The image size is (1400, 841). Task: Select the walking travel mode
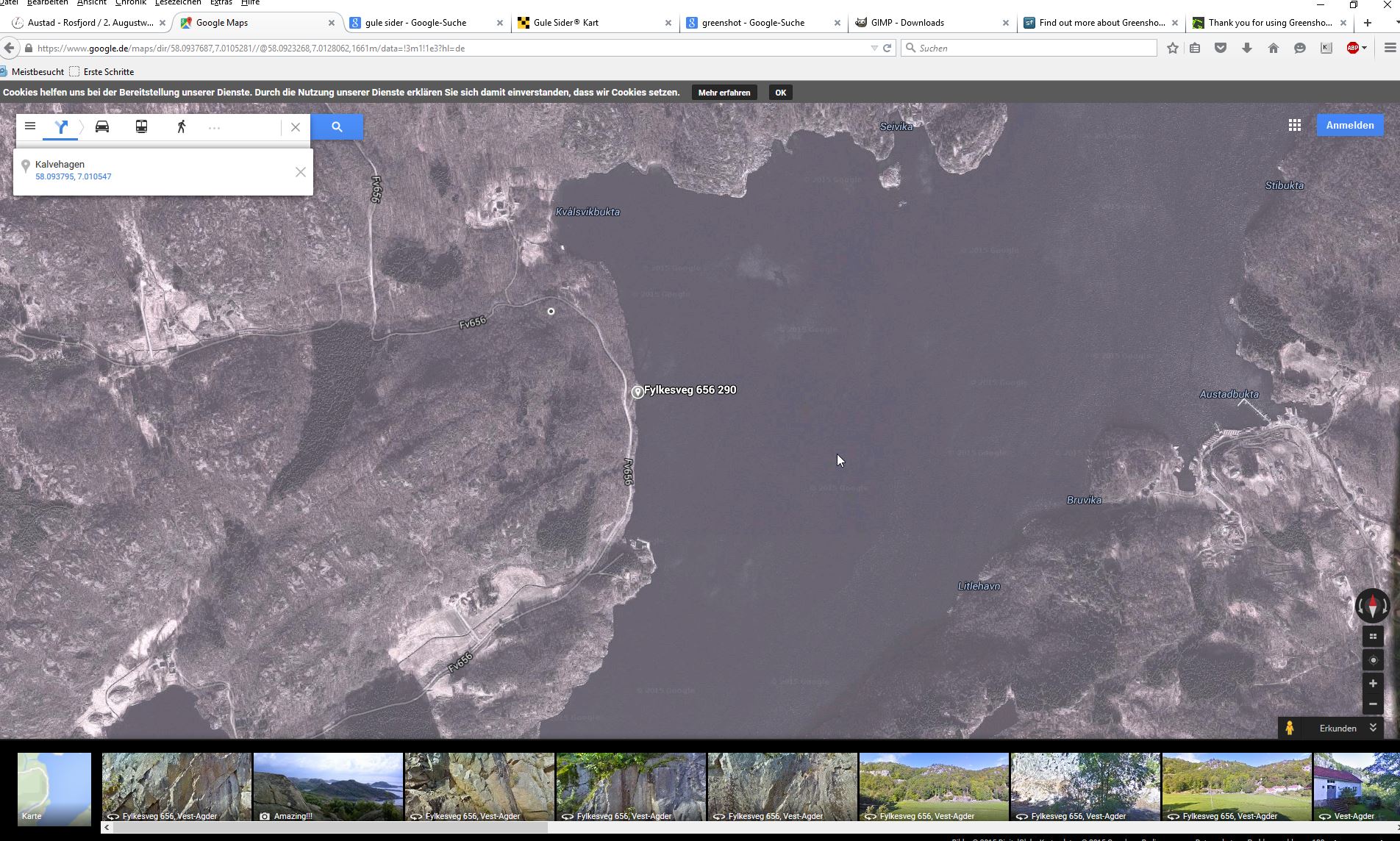[181, 126]
